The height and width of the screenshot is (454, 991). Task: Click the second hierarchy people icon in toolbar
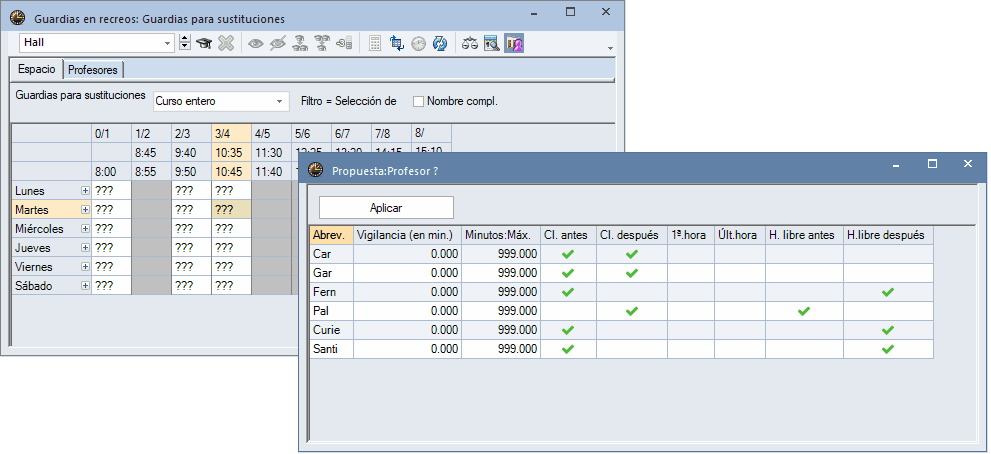tap(322, 43)
